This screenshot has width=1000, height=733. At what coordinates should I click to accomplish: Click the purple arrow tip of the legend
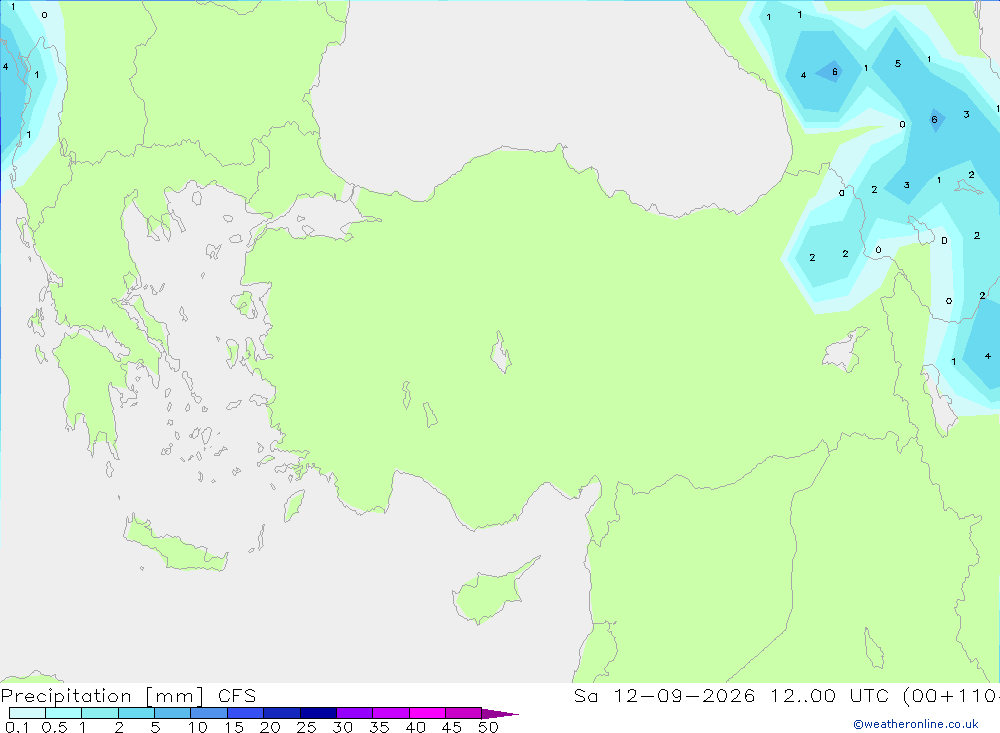(500, 714)
